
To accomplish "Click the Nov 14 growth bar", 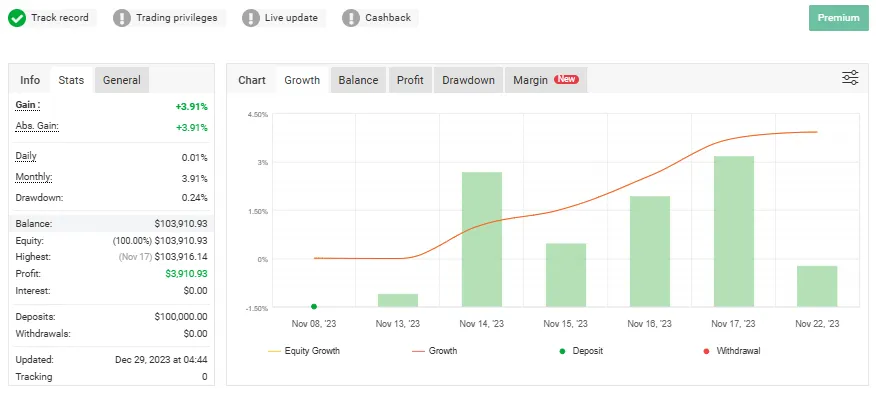I will [x=482, y=239].
